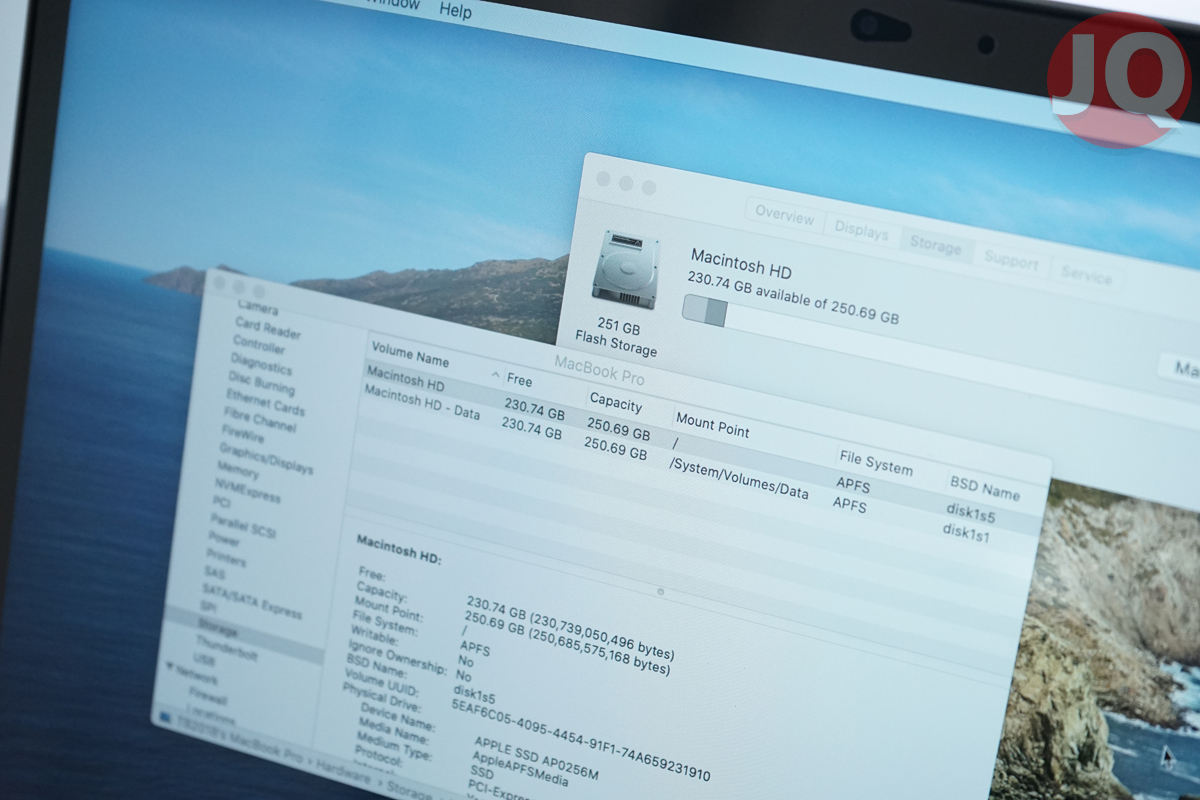Image resolution: width=1200 pixels, height=800 pixels.
Task: Open the Help menu in the menu bar
Action: (x=455, y=11)
